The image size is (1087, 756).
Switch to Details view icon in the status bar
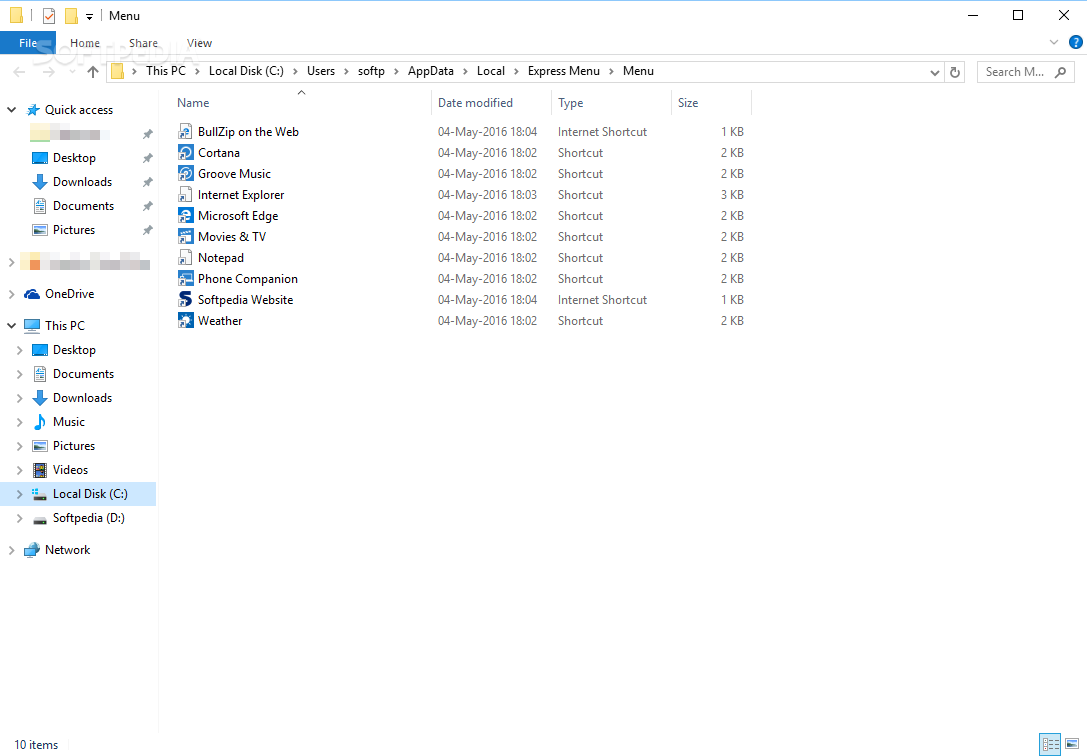[1050, 744]
